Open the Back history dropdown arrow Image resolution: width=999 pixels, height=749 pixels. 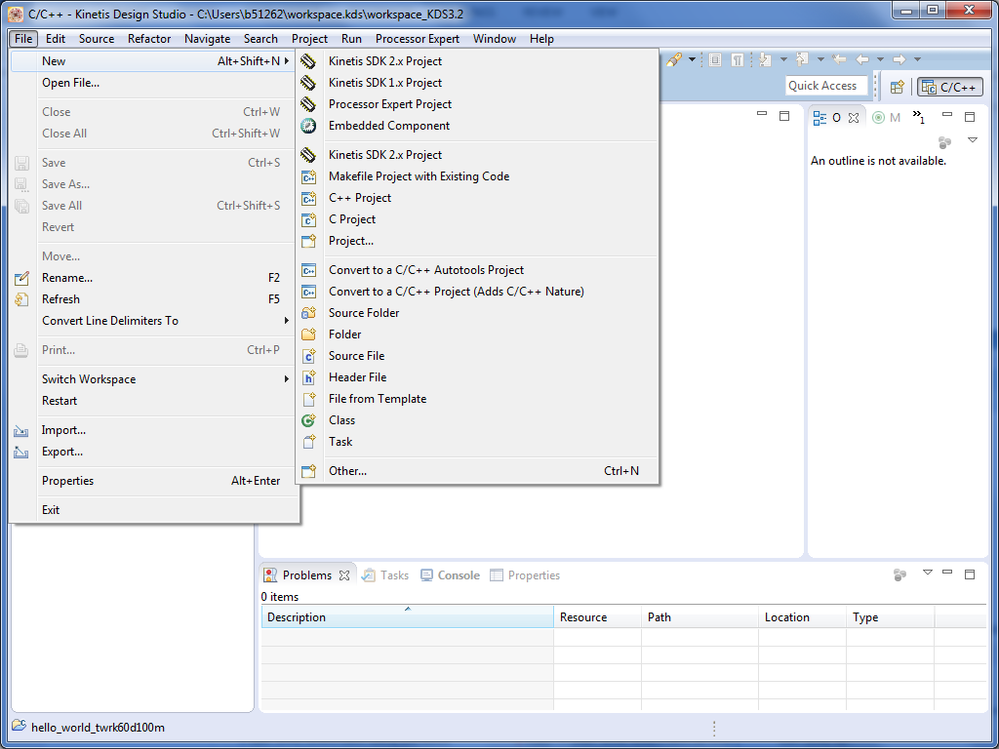coord(880,60)
